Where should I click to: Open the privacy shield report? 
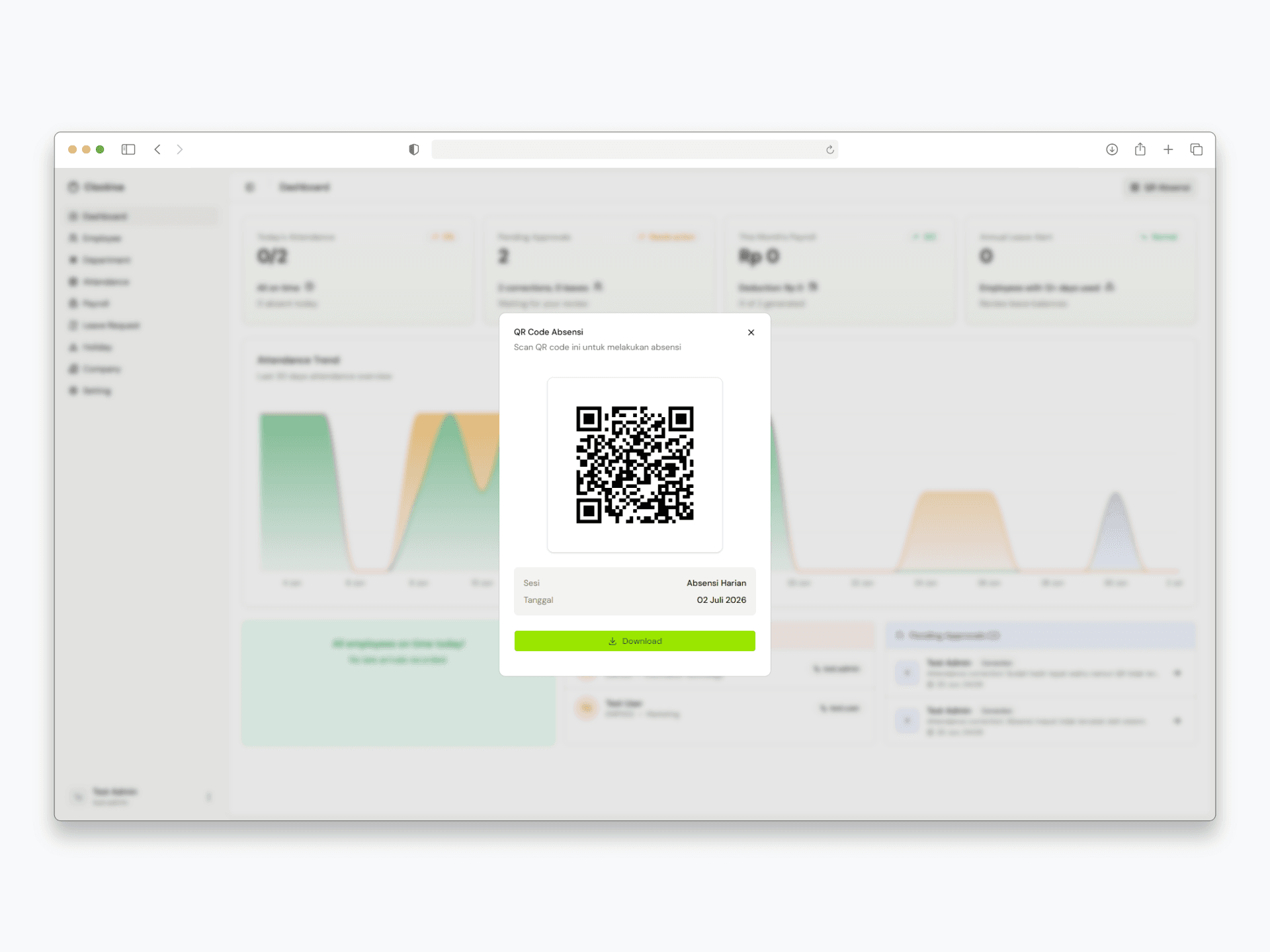[x=414, y=149]
